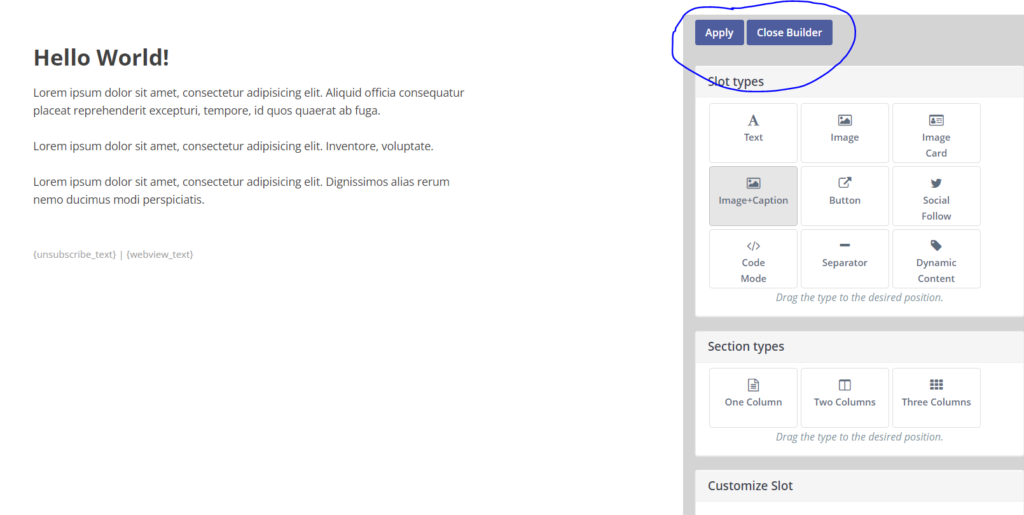Screen dimensions: 1024x515
Task: Choose the Three Columns section icon
Action: point(936,384)
